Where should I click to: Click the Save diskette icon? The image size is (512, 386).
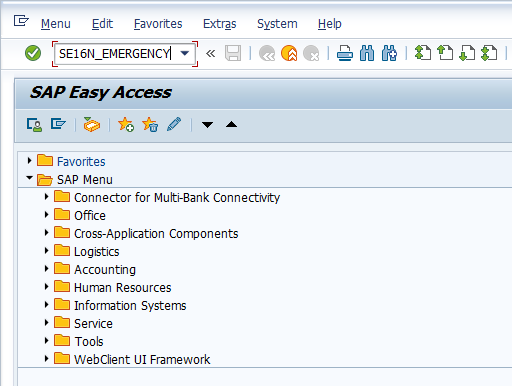(233, 53)
